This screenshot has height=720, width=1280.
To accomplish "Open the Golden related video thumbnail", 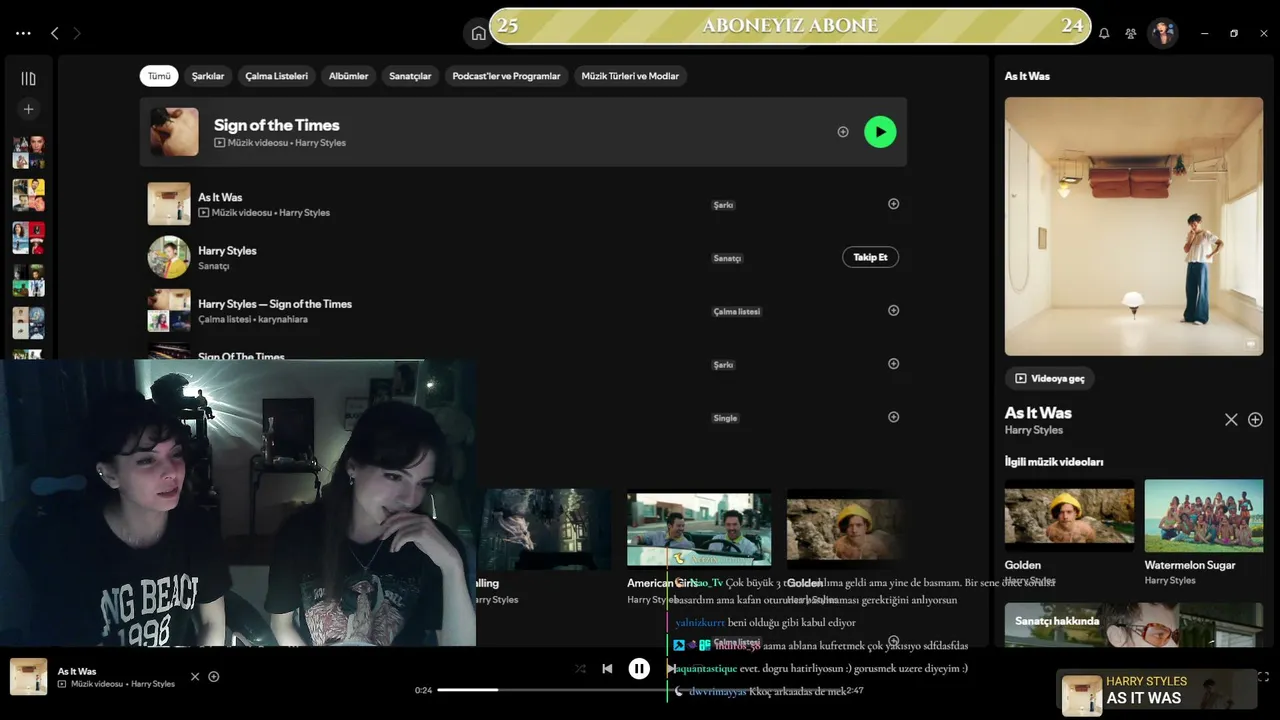I will 1070,515.
